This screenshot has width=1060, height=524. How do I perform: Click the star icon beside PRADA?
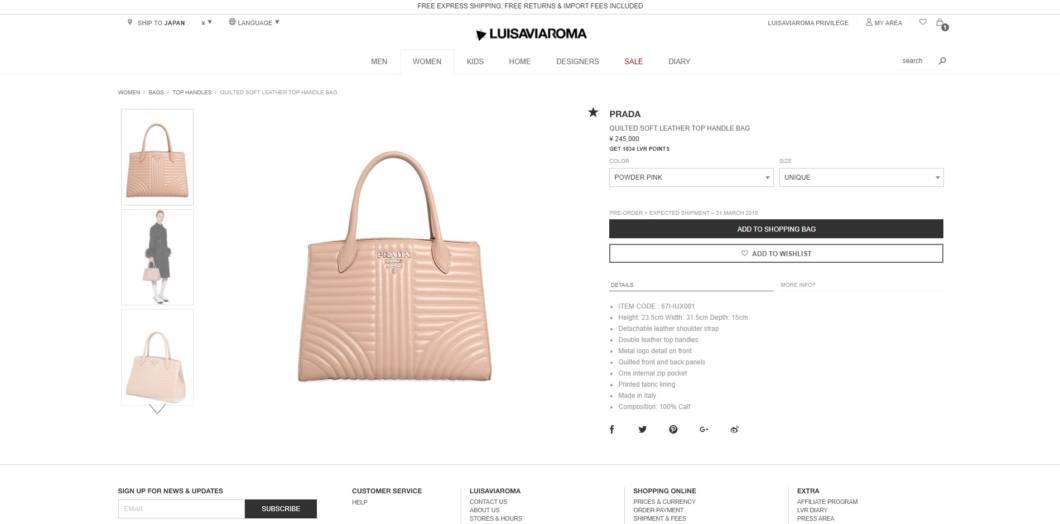(x=593, y=112)
